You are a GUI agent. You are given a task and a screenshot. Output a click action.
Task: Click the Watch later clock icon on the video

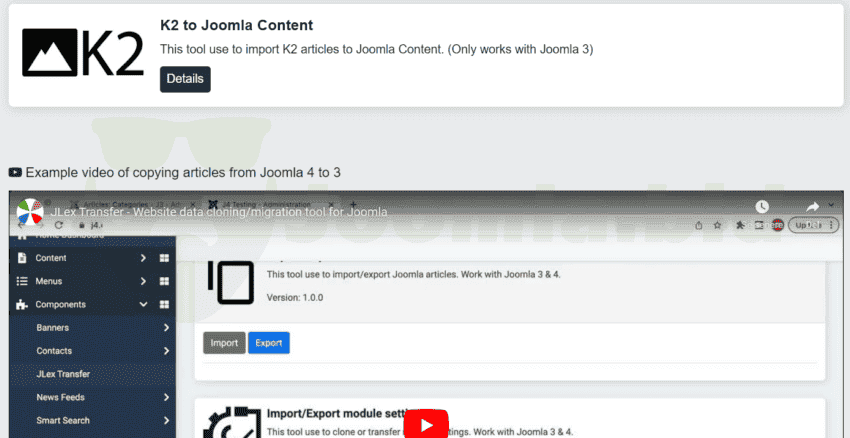point(762,207)
